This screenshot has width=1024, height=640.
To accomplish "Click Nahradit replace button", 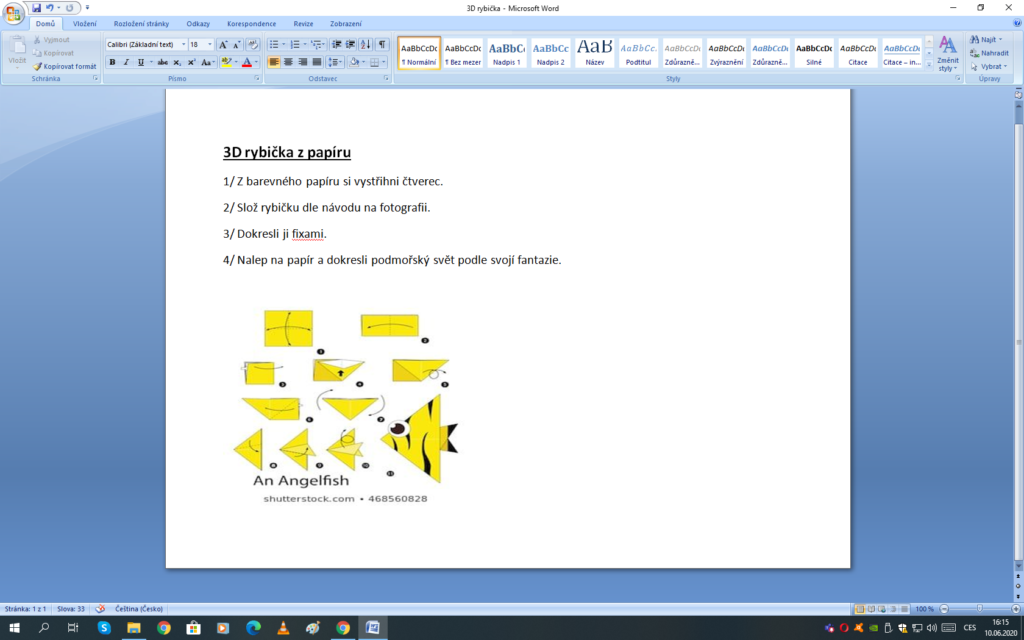I will coord(989,53).
